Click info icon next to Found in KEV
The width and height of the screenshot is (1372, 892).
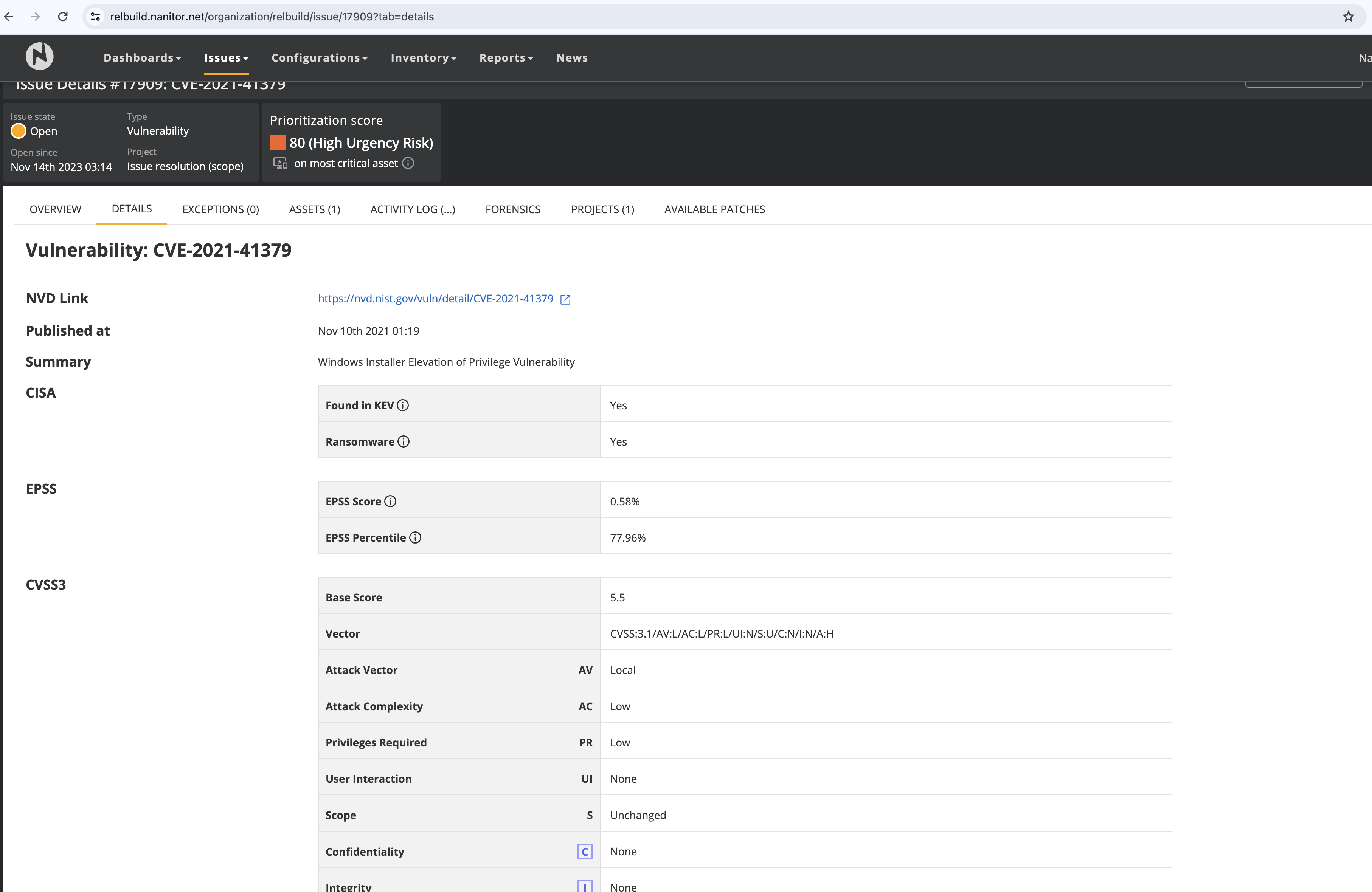pos(403,405)
